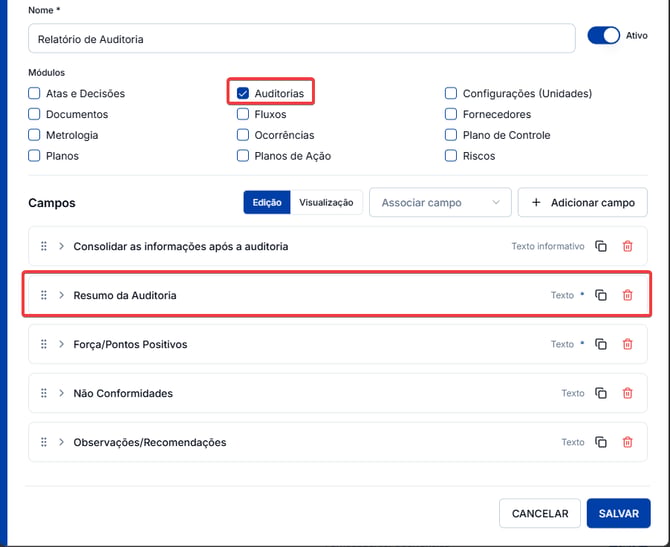Grab the drag handle of Resumo da Auditoria
The width and height of the screenshot is (670, 547).
click(44, 295)
